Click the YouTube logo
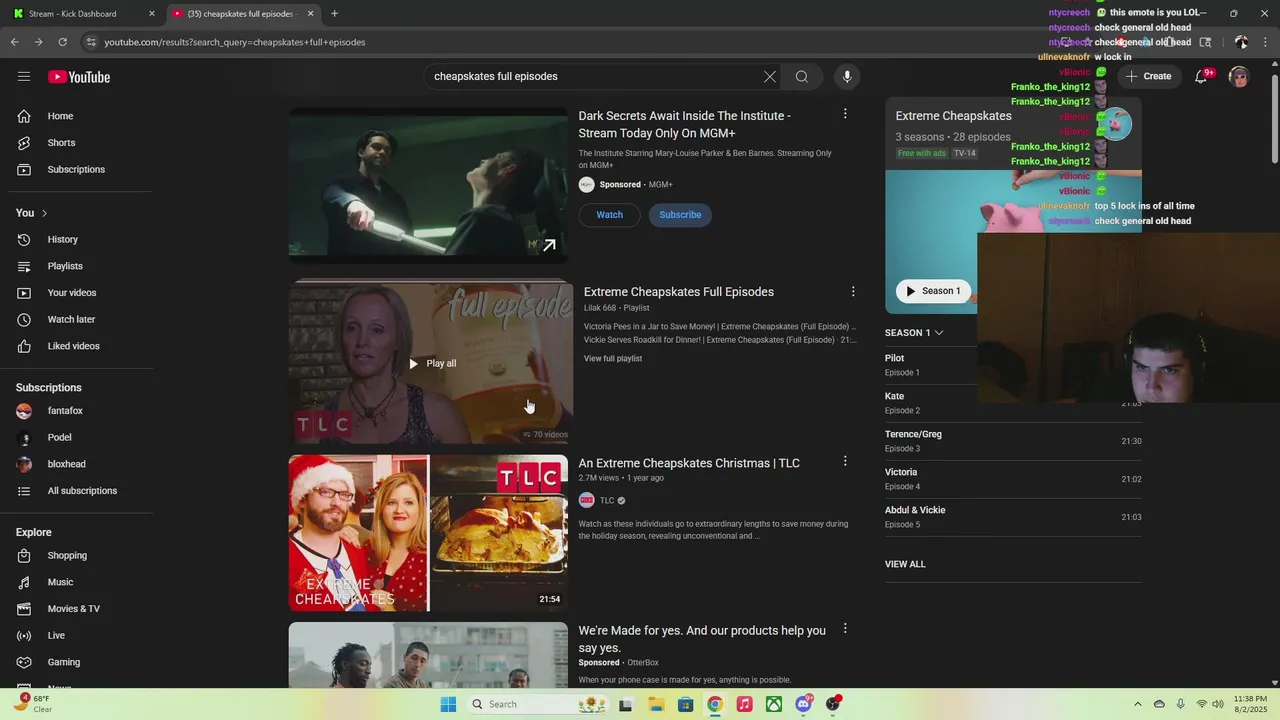Viewport: 1280px width, 720px height. [x=79, y=77]
